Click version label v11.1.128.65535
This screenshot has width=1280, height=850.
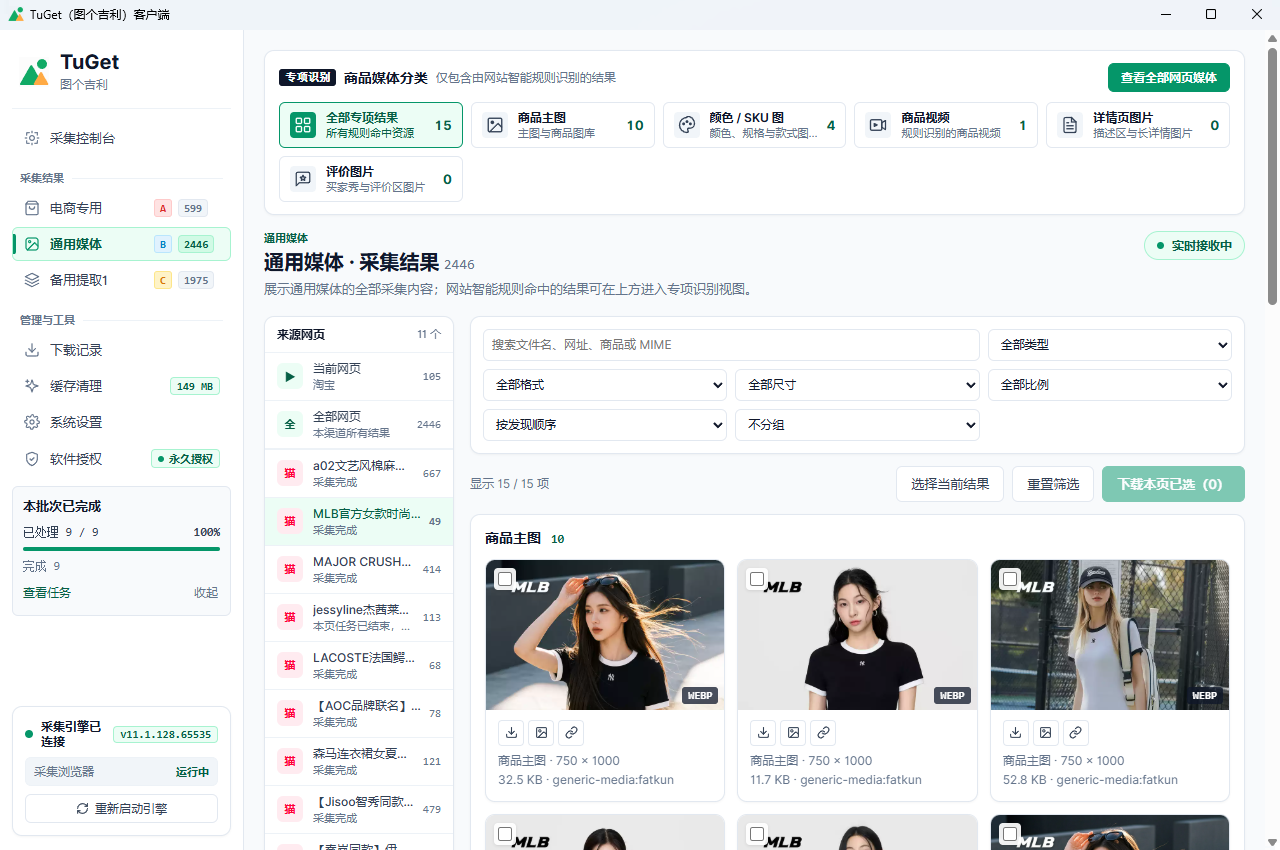coord(165,734)
